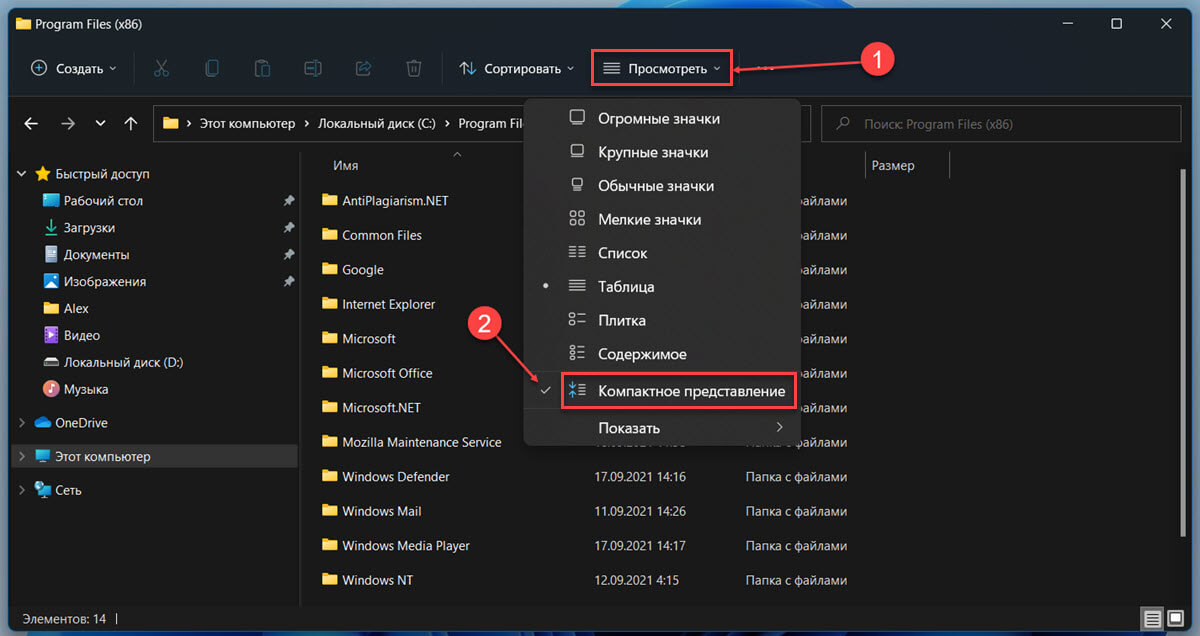Image resolution: width=1200 pixels, height=636 pixels.
Task: Select Microsoft Office folder
Action: point(387,373)
